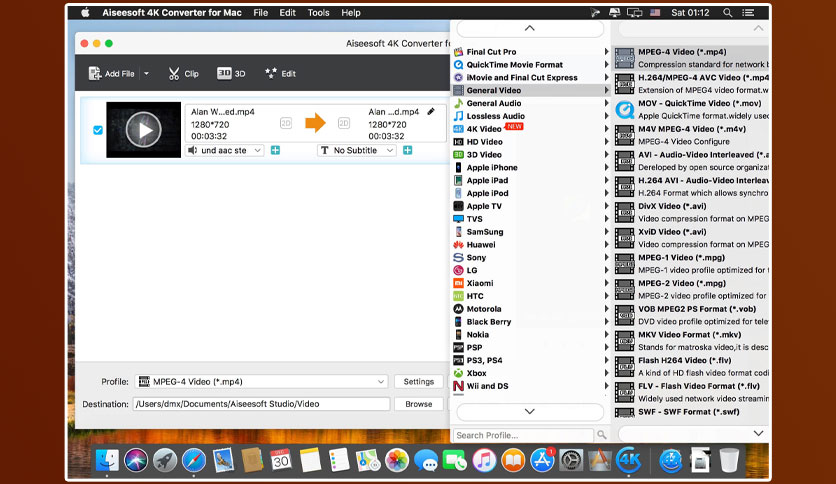Open Safari from the Dock
The height and width of the screenshot is (484, 836).
tap(194, 460)
